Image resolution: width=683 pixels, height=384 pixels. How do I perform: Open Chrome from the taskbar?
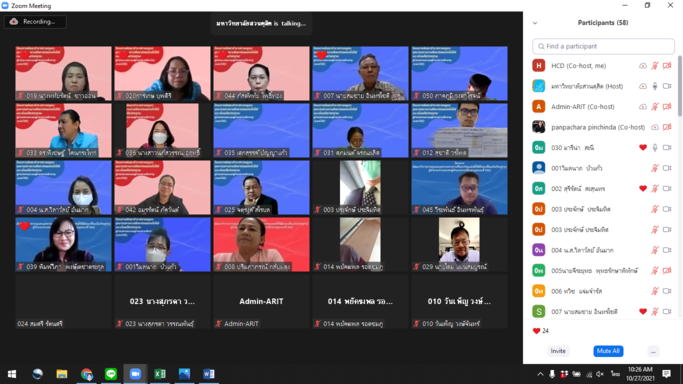[x=86, y=374]
